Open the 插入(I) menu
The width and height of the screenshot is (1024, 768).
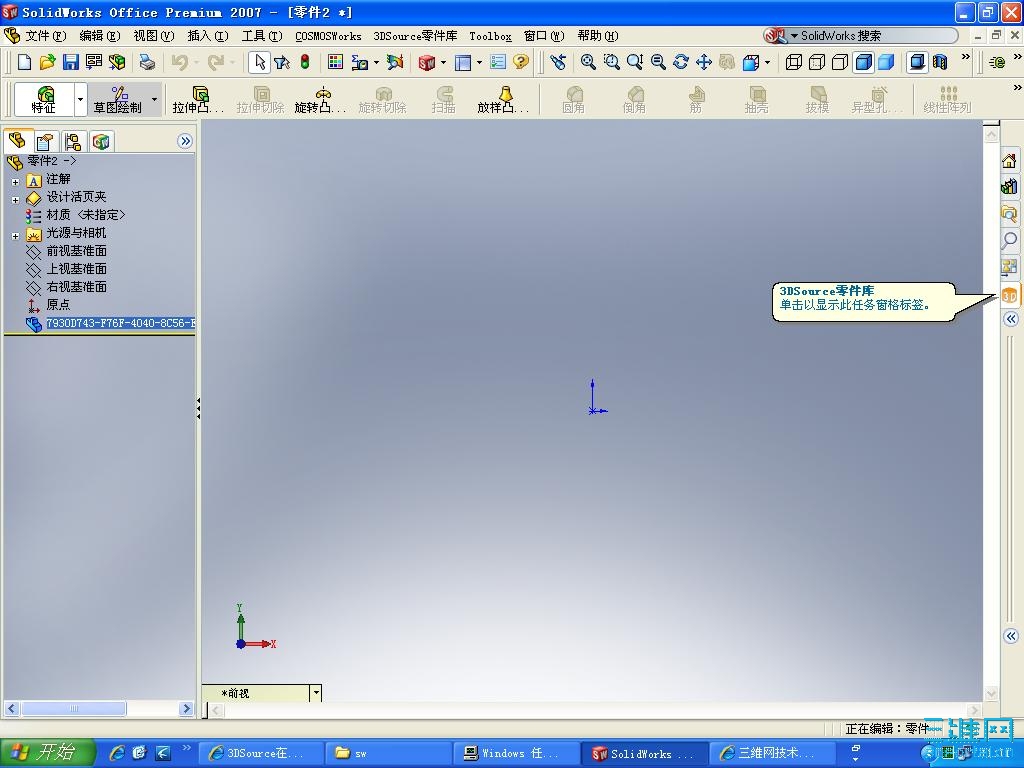tap(208, 36)
